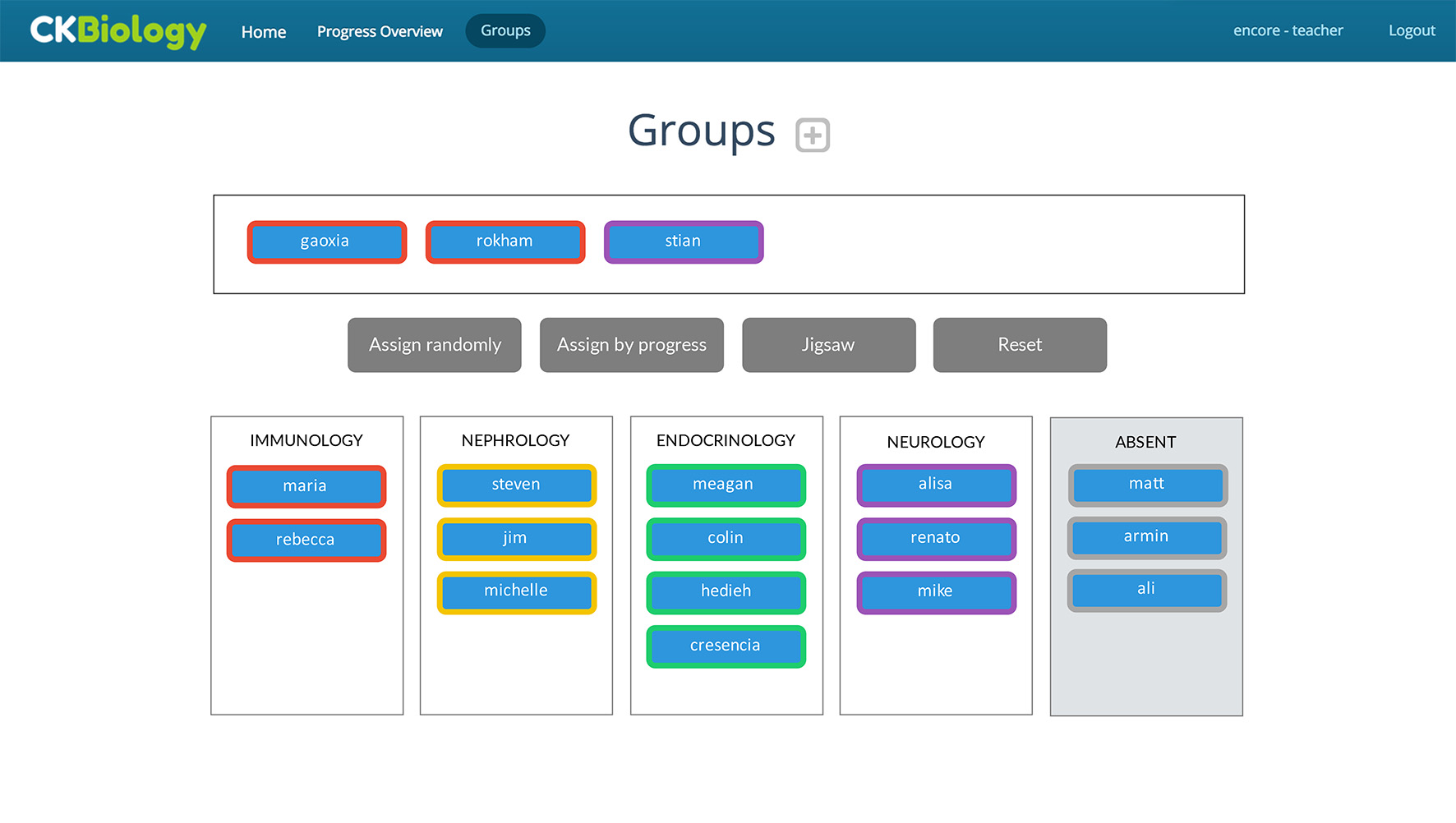Click the Logout link
The width and height of the screenshot is (1456, 823).
1411,31
